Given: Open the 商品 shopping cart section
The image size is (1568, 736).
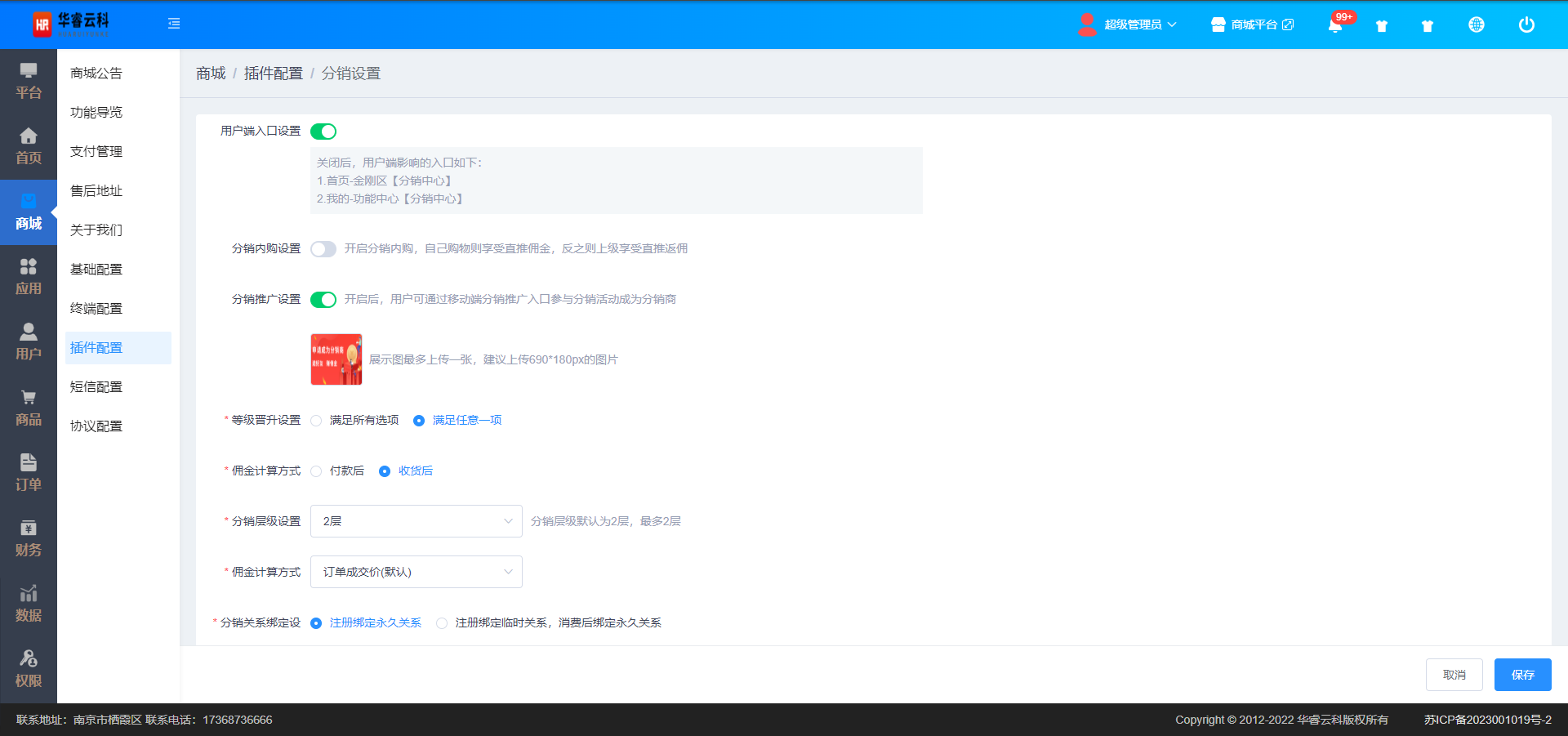Looking at the screenshot, I should 29,408.
